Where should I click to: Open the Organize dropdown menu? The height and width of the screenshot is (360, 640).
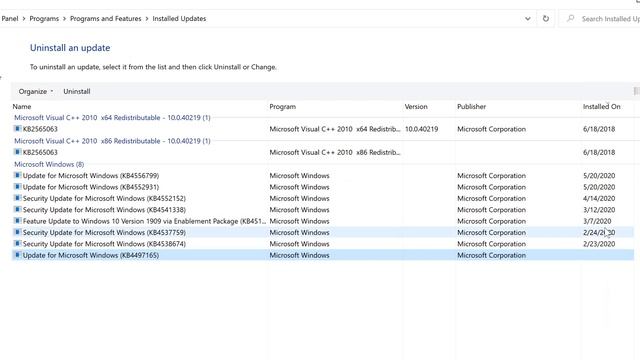36,91
